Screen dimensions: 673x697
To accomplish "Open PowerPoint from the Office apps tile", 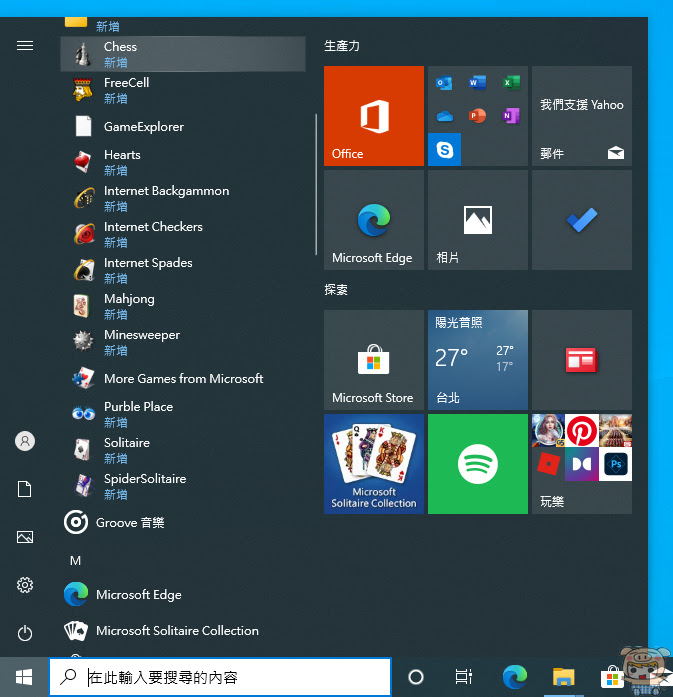I will tap(477, 116).
